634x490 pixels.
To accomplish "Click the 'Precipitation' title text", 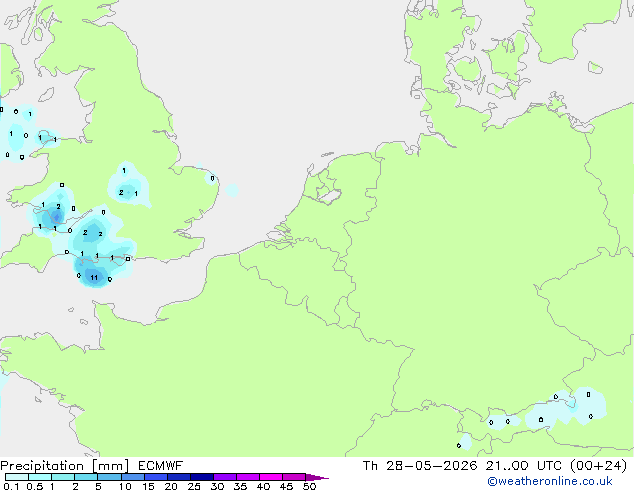I will click(42, 466).
